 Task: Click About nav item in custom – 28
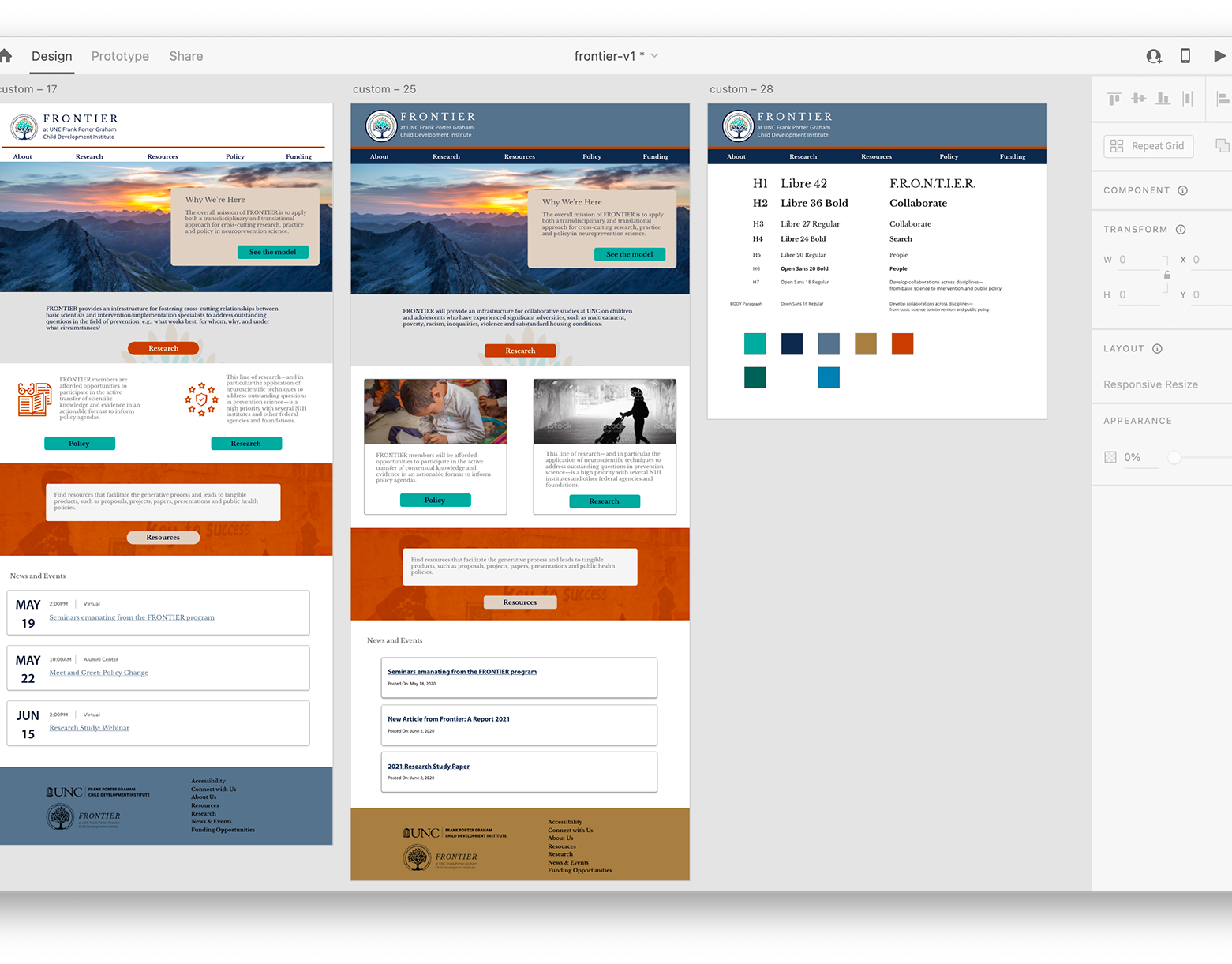(736, 156)
